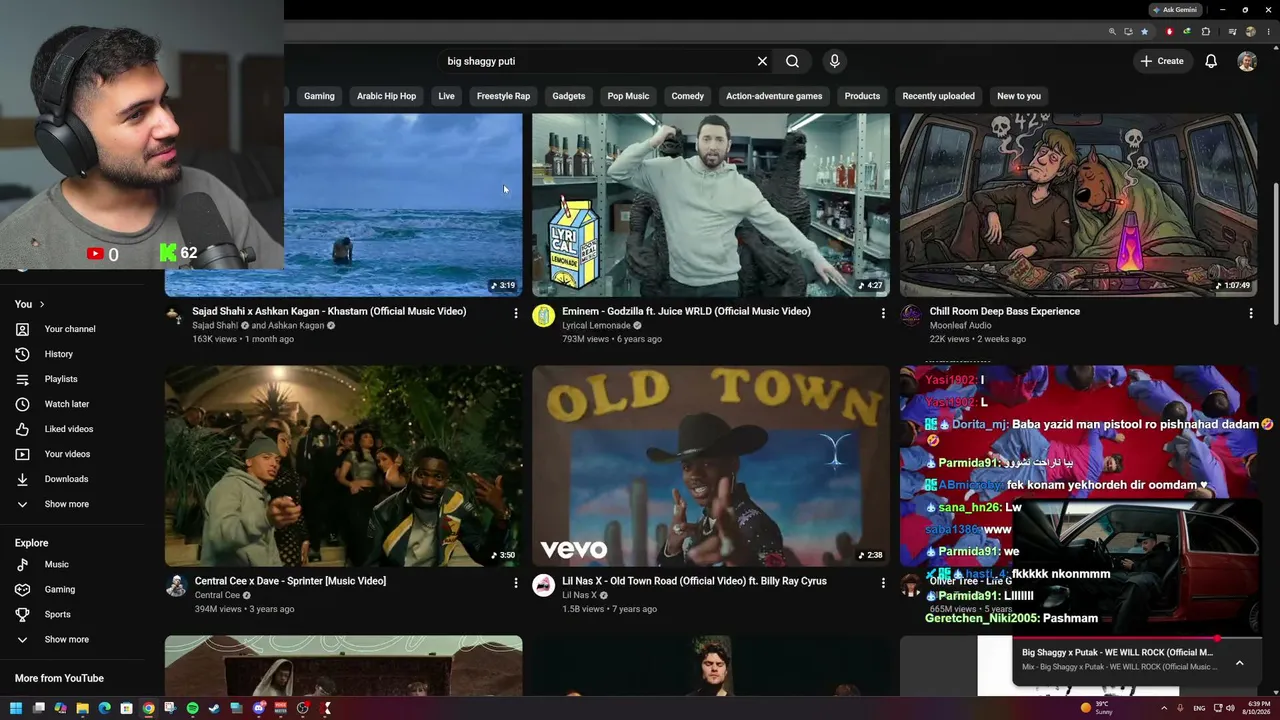Select the Live filter chip
1280x720 pixels.
pos(446,96)
